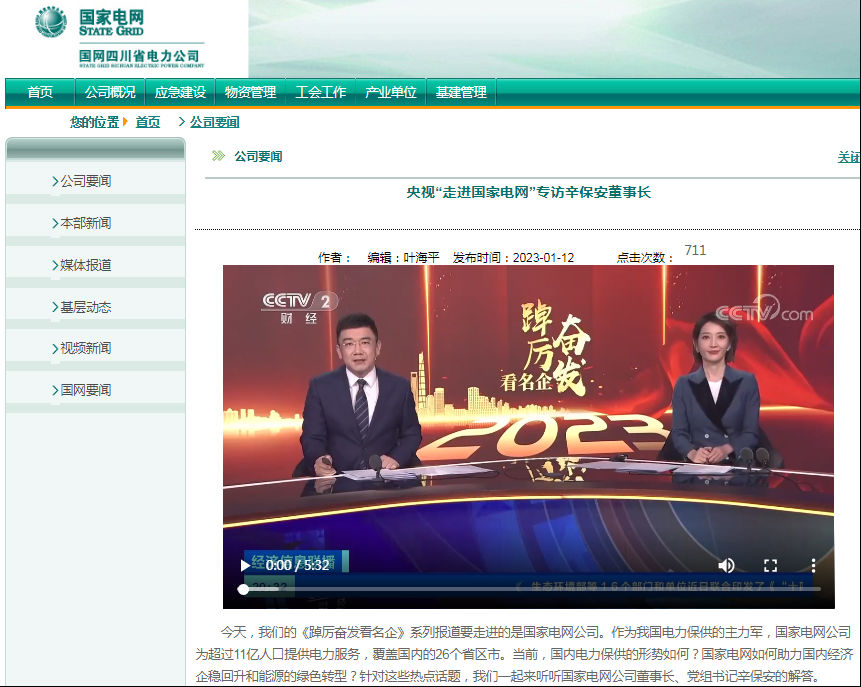
Task: Select 基层动态 in the sidebar
Action: [86, 307]
